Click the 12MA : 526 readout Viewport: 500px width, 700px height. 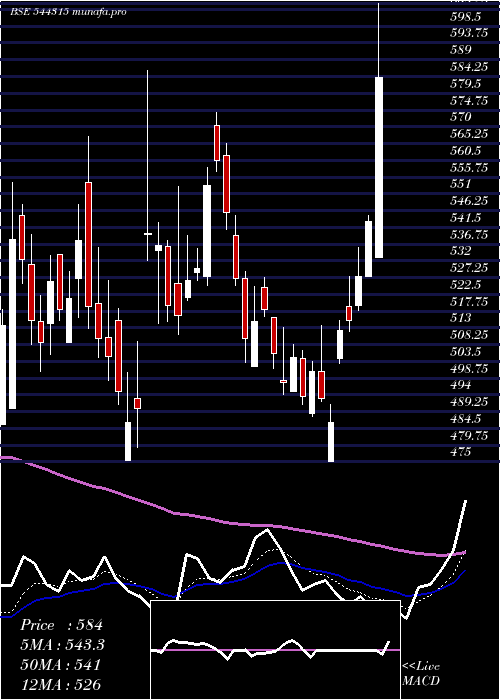pos(61,684)
